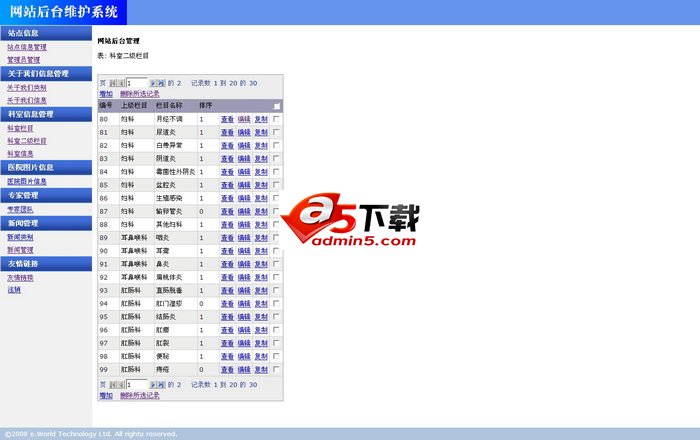Go to next page using bottom pager icon
Image resolution: width=700 pixels, height=440 pixels.
click(x=153, y=385)
